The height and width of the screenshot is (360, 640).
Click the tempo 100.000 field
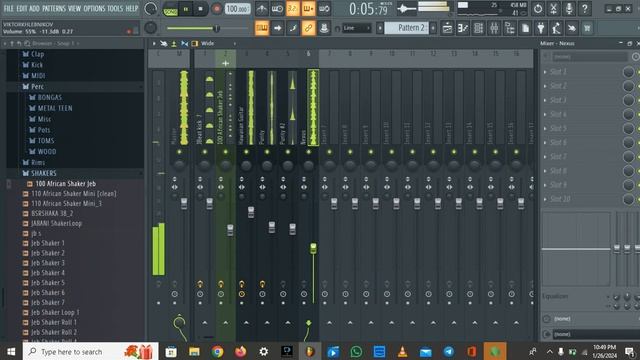point(237,9)
